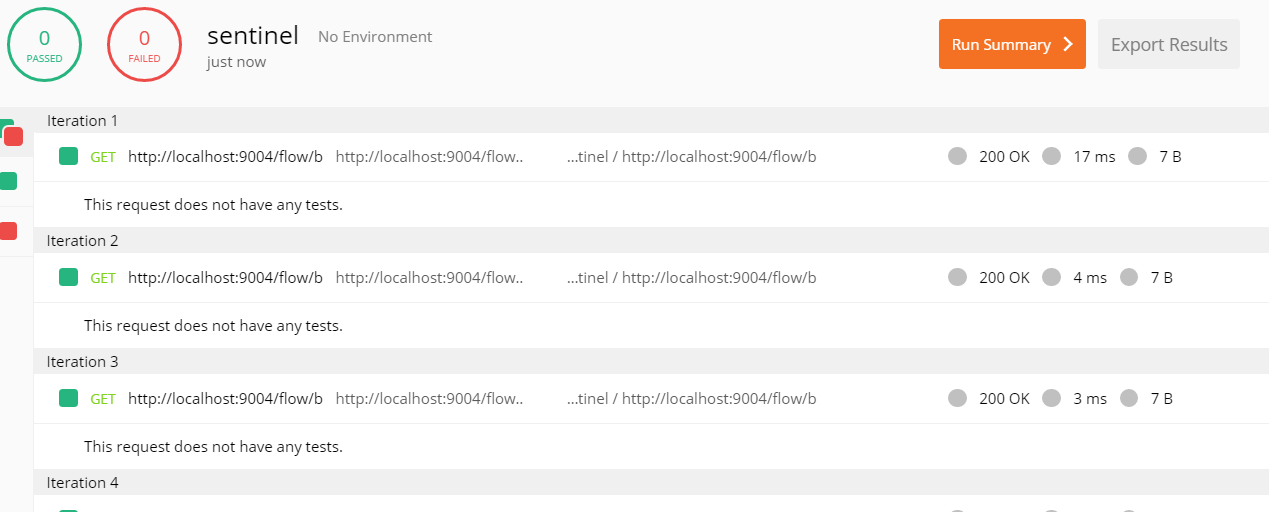Select lower red filter square in left sidebar
Image resolution: width=1269 pixels, height=512 pixels.
tap(8, 231)
